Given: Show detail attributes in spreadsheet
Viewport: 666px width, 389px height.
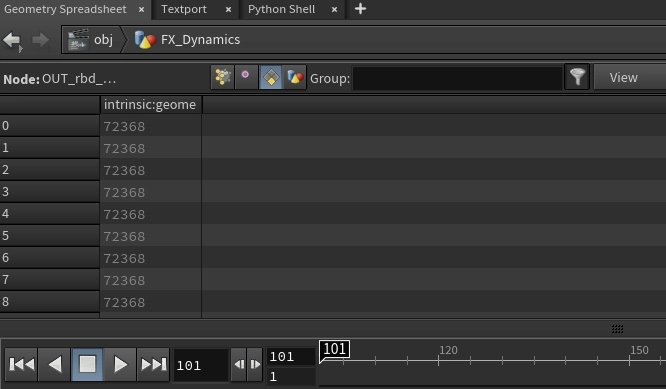Looking at the screenshot, I should click(x=295, y=77).
